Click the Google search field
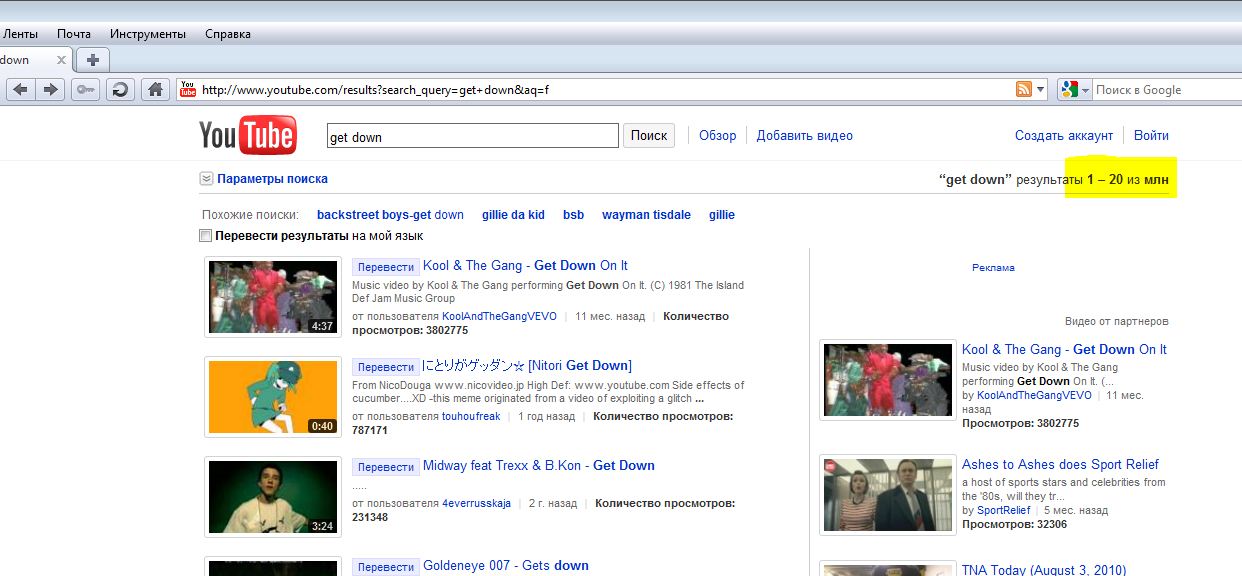The image size is (1242, 576). 1165,89
